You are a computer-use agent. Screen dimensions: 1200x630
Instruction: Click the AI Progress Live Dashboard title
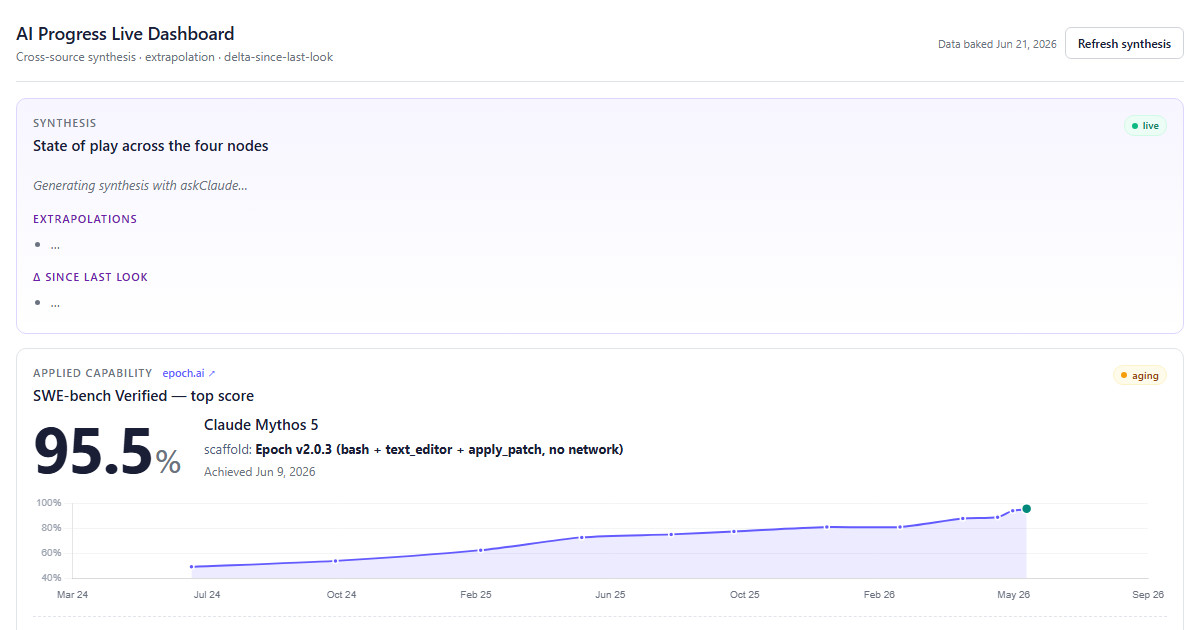(125, 34)
